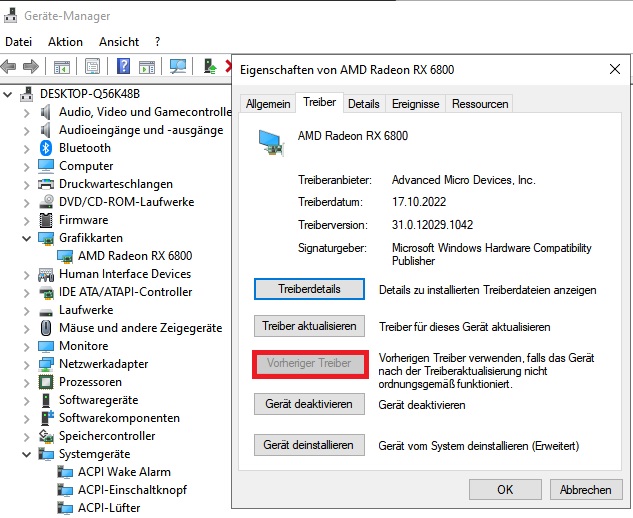
Task: Expand the Audioeingänge und -ausgänge node
Action: [27, 131]
